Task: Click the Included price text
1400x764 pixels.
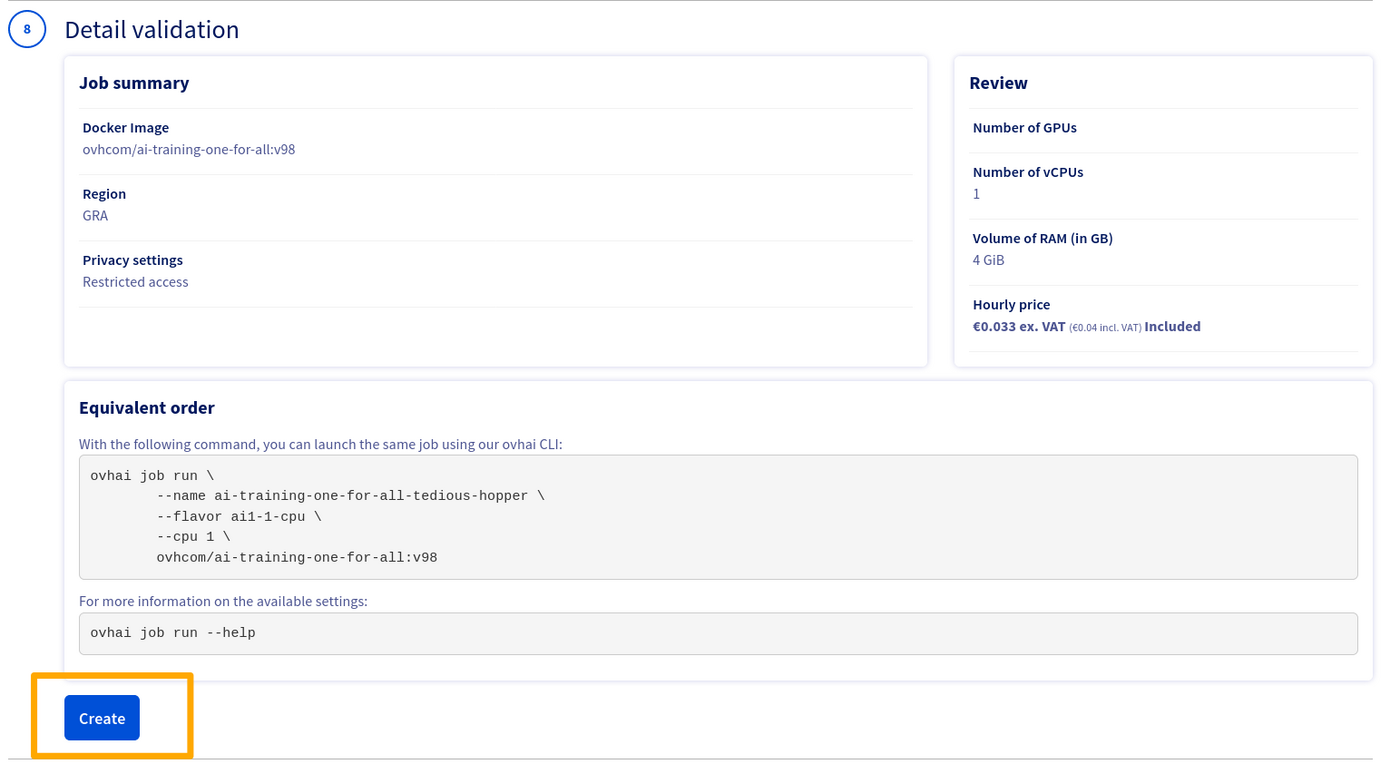Action: 1172,327
